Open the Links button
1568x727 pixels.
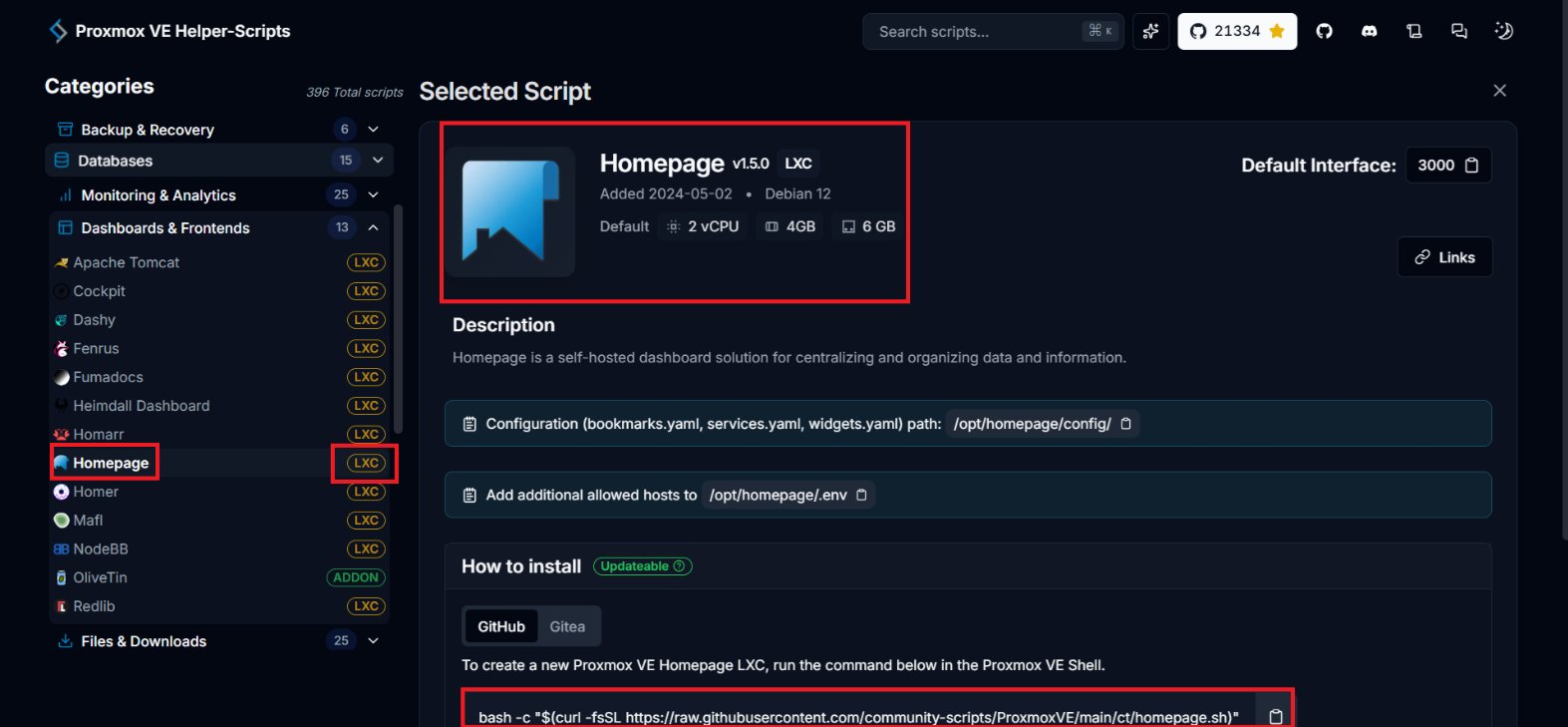click(1444, 257)
